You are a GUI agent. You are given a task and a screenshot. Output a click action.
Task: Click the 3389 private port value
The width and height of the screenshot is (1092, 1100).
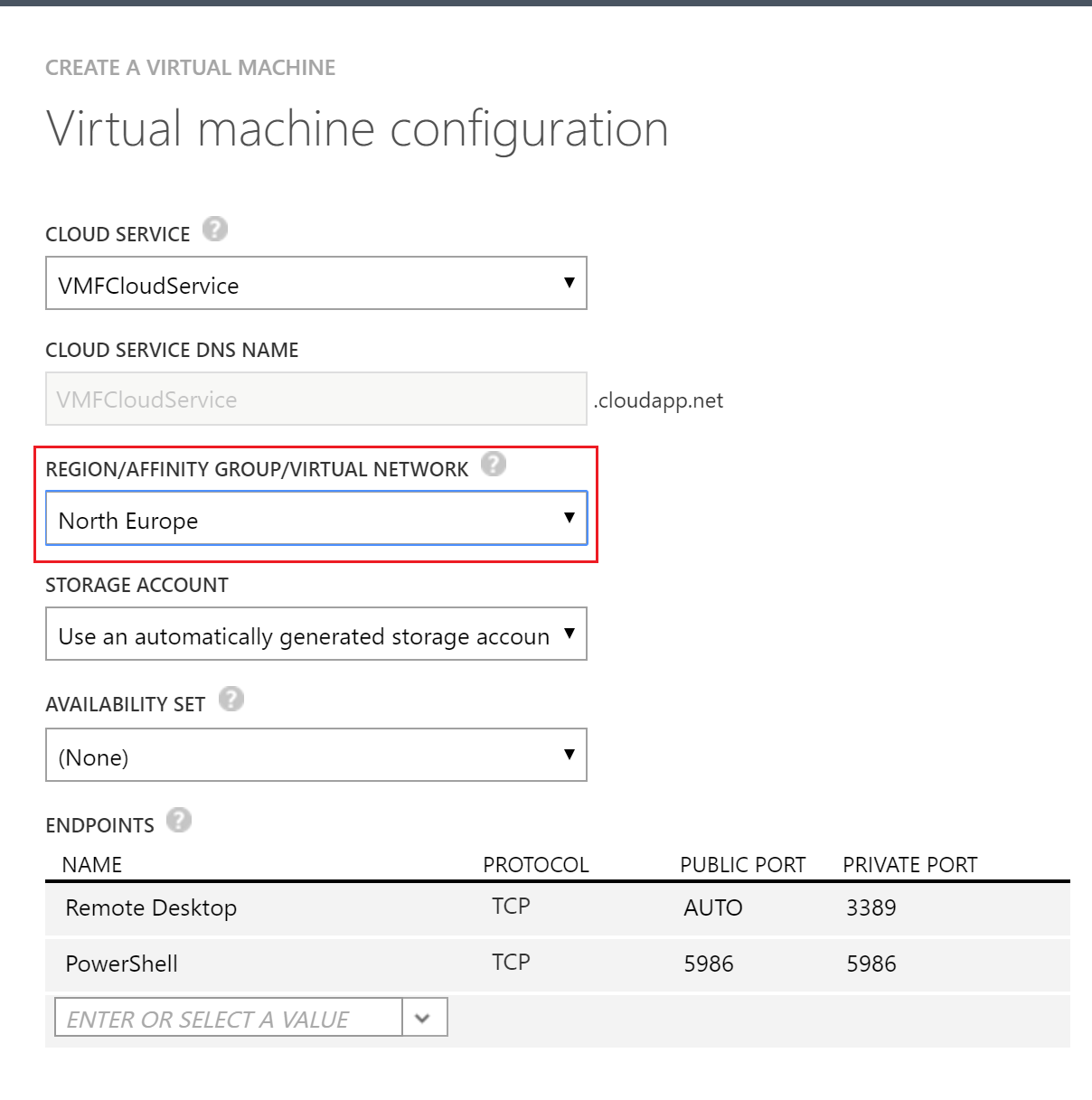click(871, 907)
